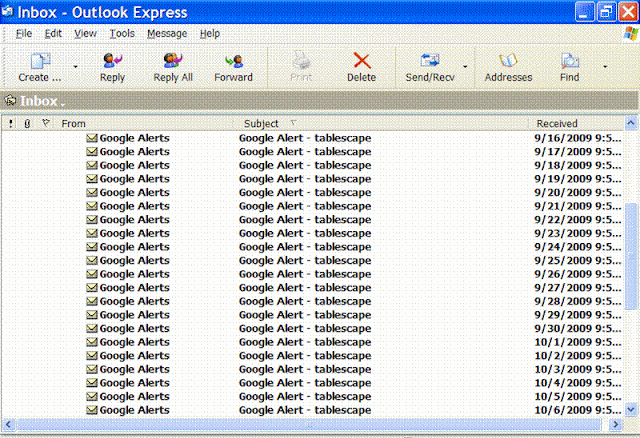Open the Help menu
640x438 pixels.
pos(210,33)
